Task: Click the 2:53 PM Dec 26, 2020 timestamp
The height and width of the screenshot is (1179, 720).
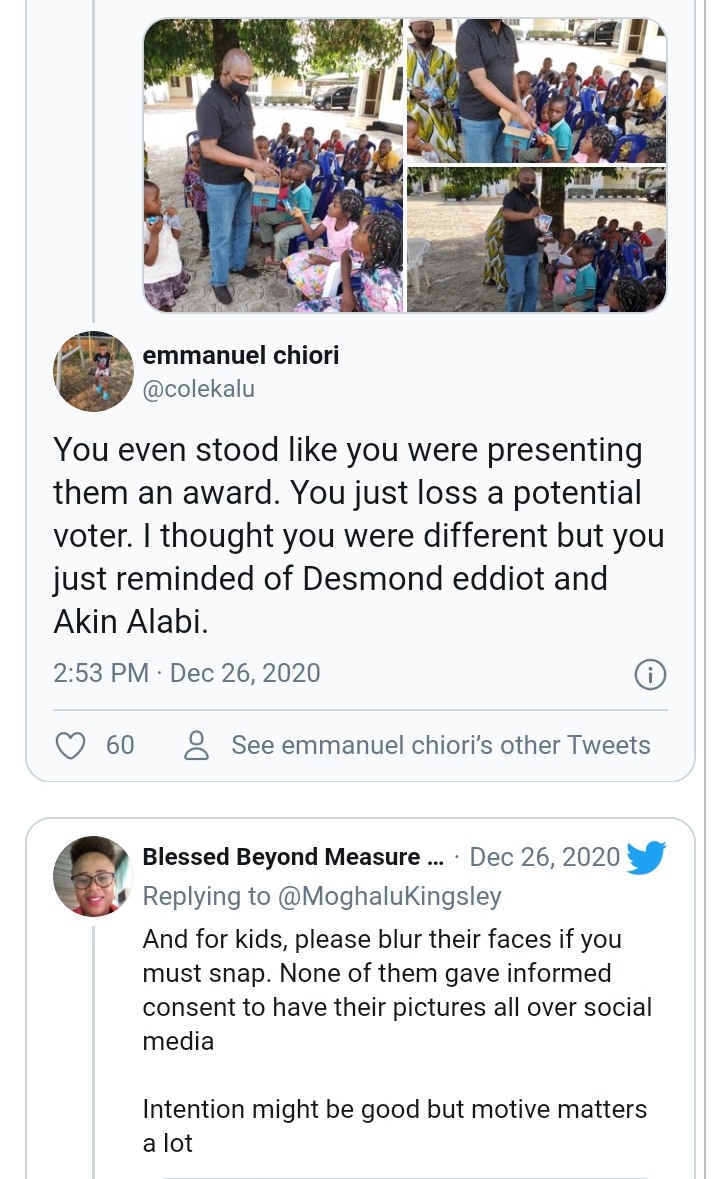Action: (187, 673)
